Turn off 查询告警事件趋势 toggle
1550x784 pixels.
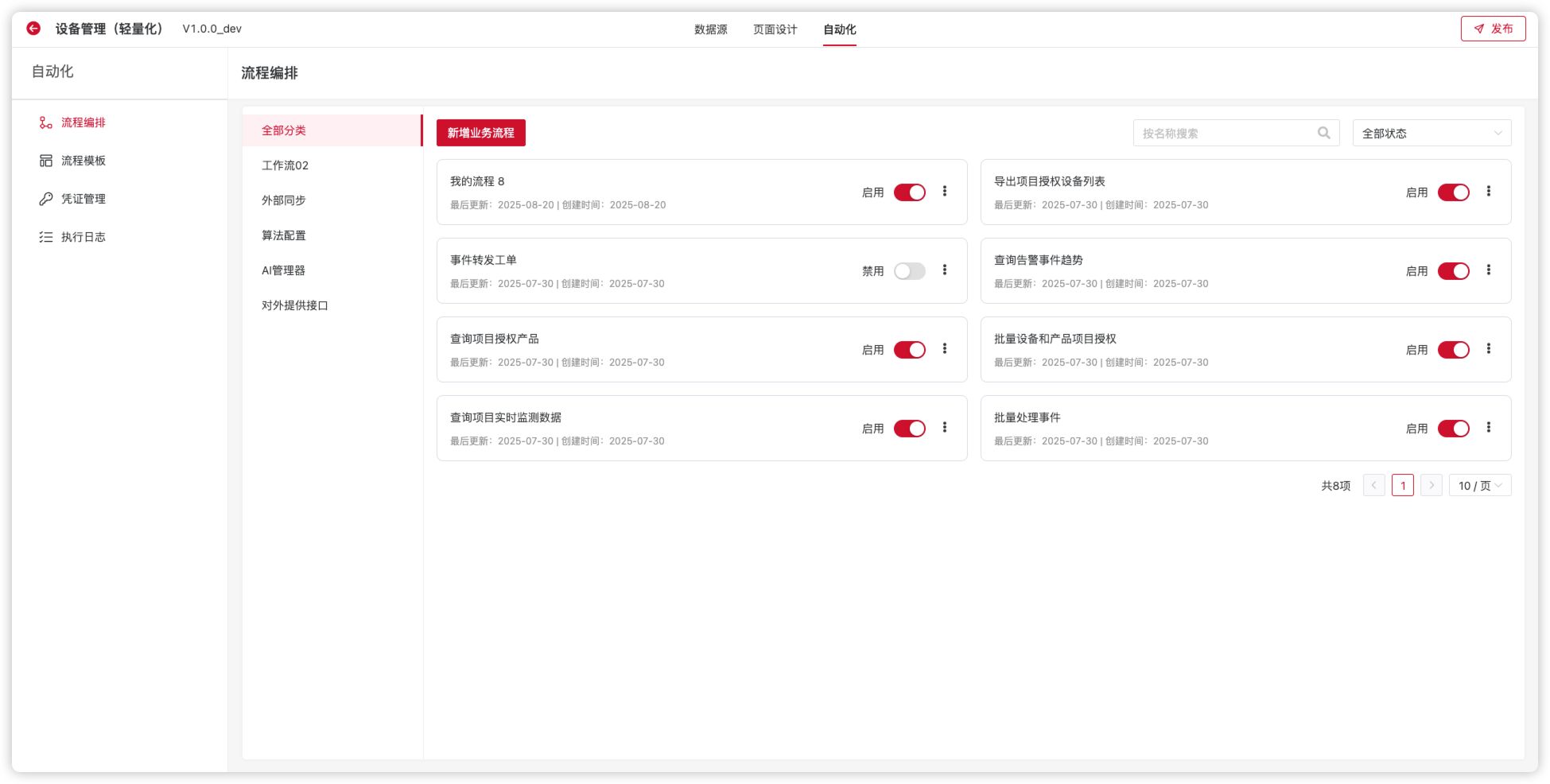pyautogui.click(x=1453, y=271)
